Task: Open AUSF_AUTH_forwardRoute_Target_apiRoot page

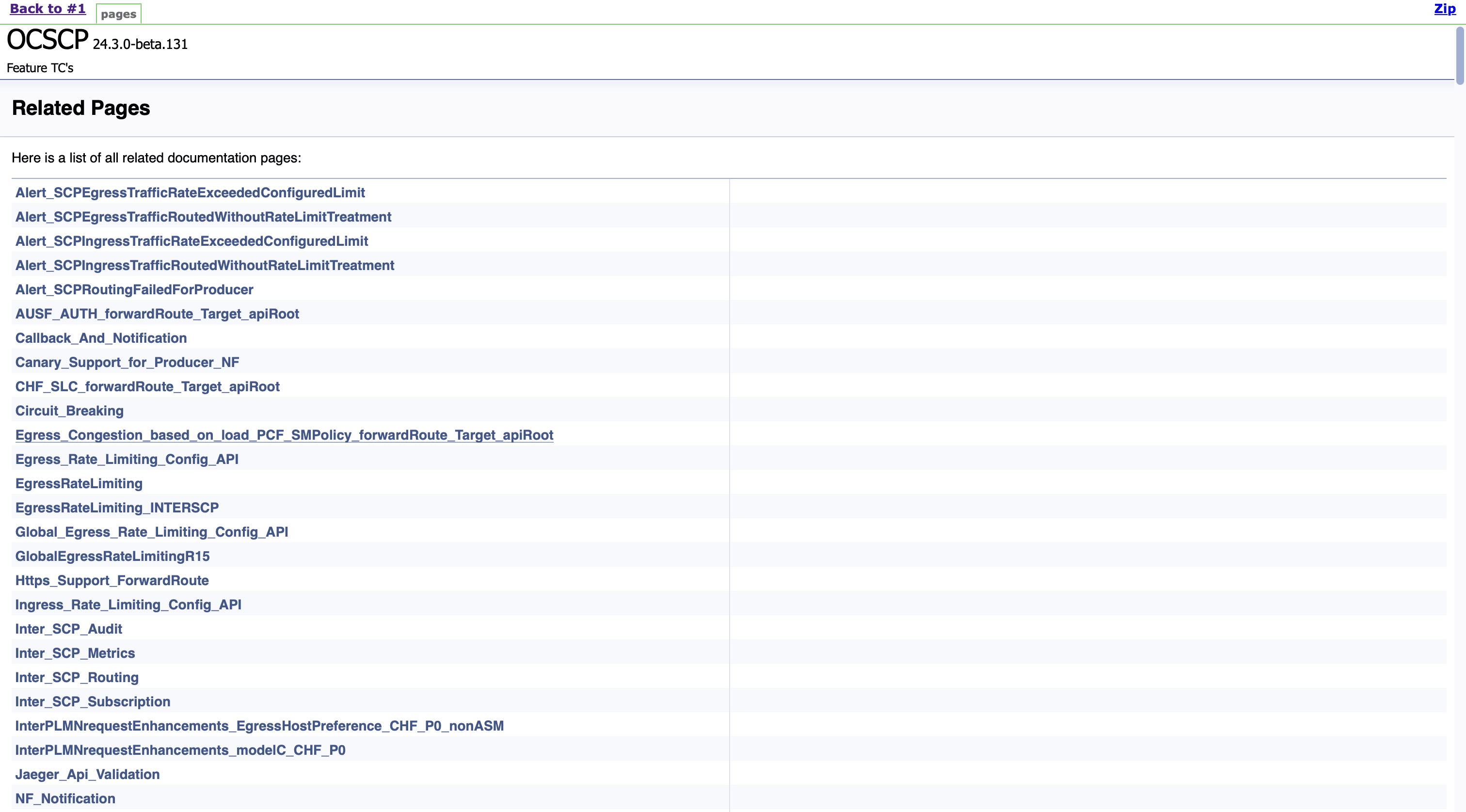Action: point(157,314)
